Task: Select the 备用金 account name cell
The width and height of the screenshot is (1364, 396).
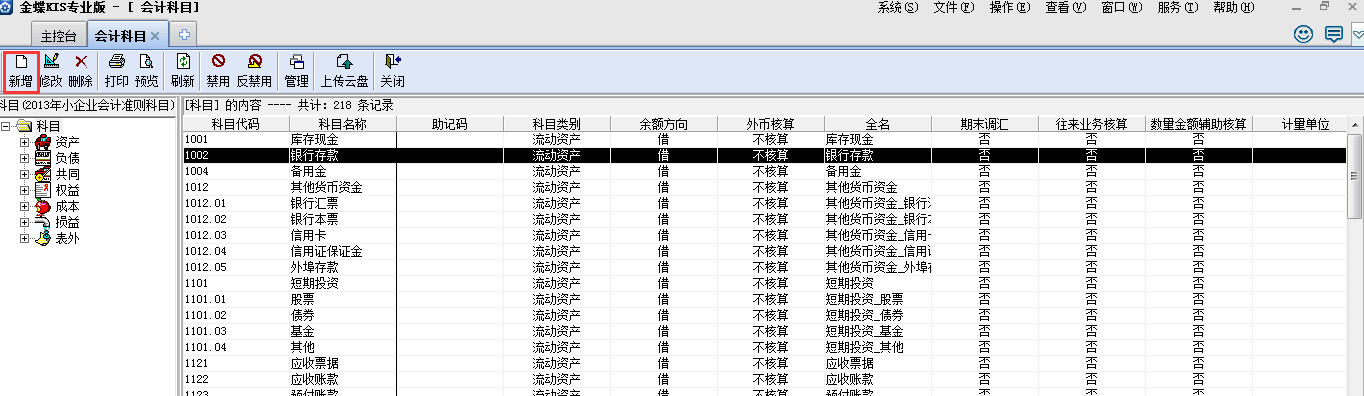Action: pos(342,171)
